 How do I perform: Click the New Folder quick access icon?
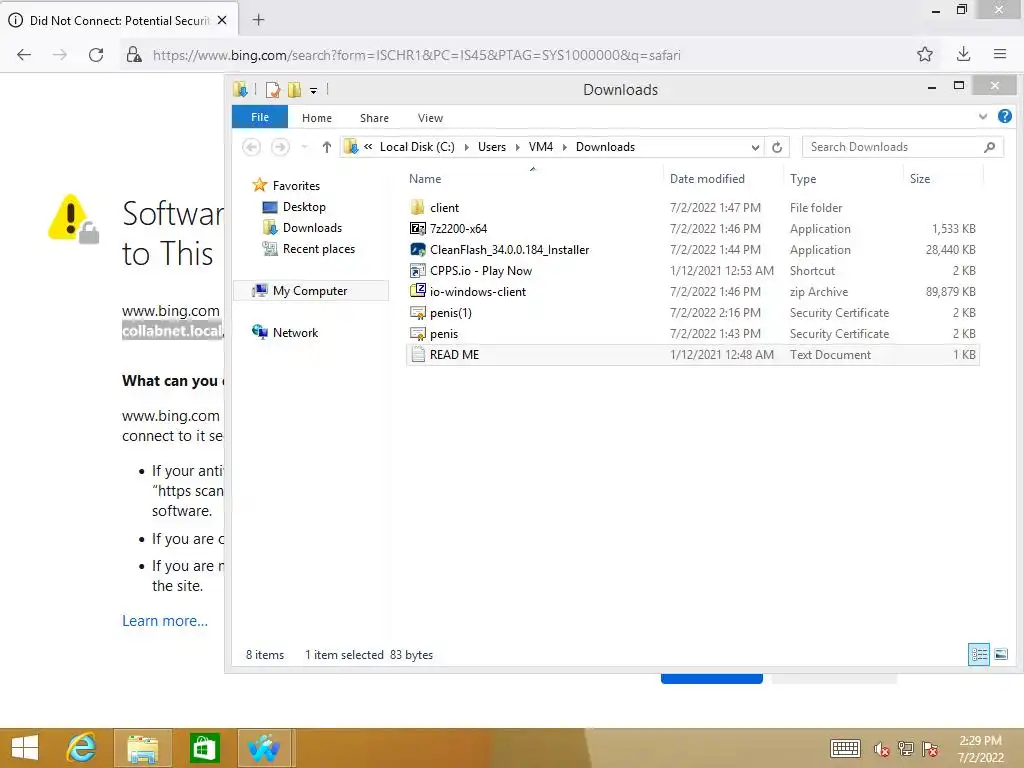click(295, 89)
